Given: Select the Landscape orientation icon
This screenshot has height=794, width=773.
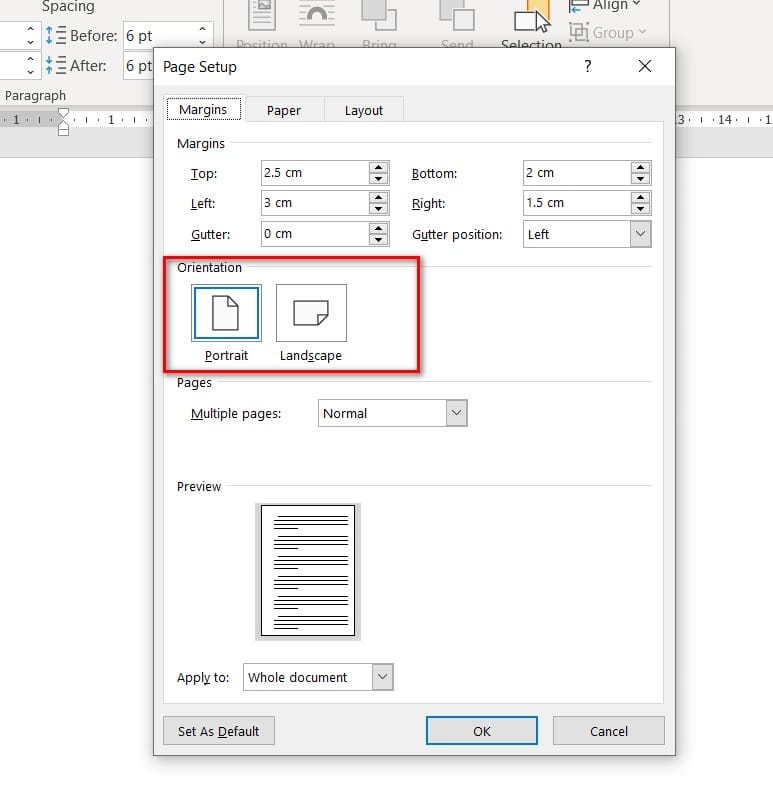Looking at the screenshot, I should tap(311, 313).
